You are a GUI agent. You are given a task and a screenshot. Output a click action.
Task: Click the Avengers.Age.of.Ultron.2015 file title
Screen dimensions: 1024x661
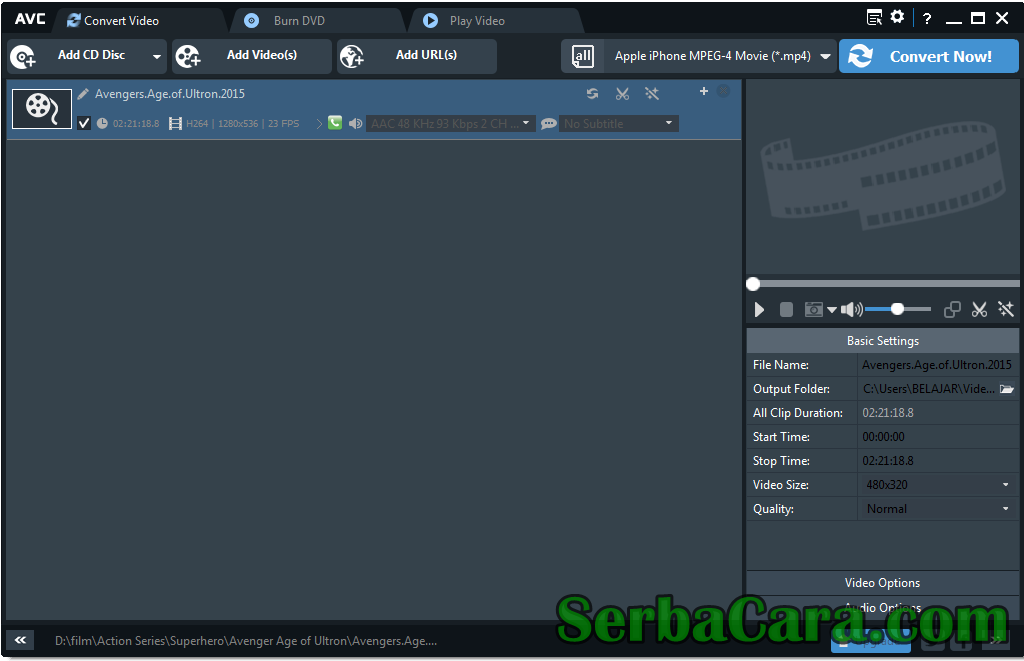(170, 94)
